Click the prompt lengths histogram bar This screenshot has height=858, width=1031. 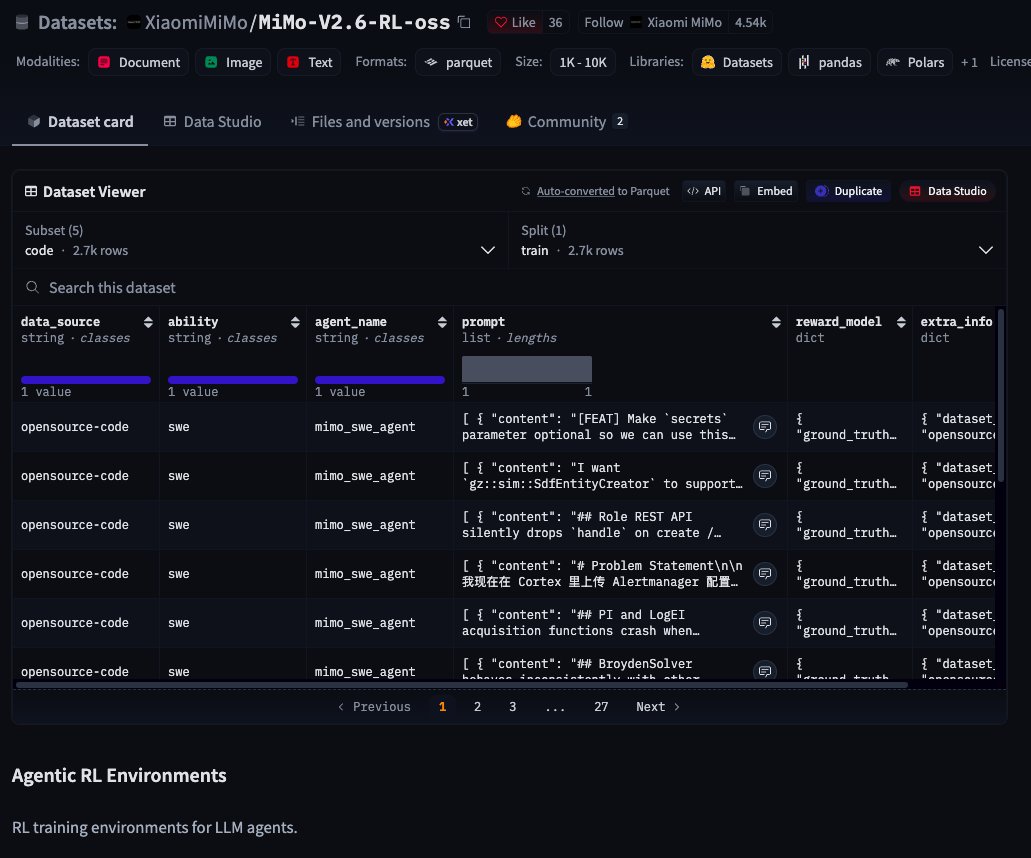(x=527, y=369)
